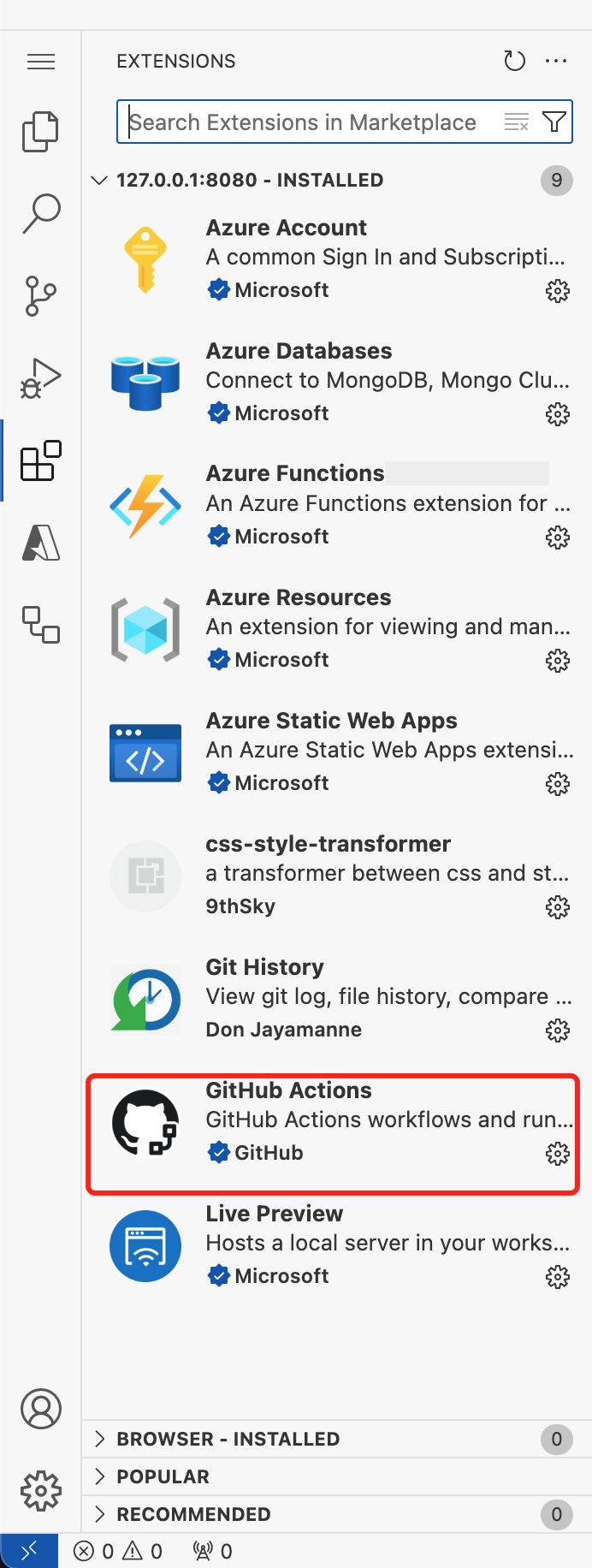
Task: Open GitHub Actions extension manage gear
Action: 558,1154
